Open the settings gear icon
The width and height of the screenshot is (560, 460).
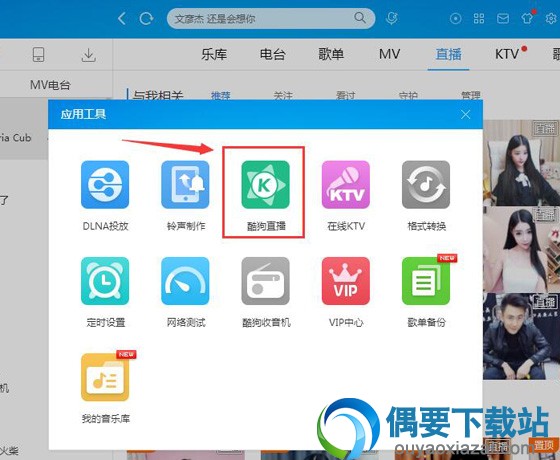[x=551, y=19]
